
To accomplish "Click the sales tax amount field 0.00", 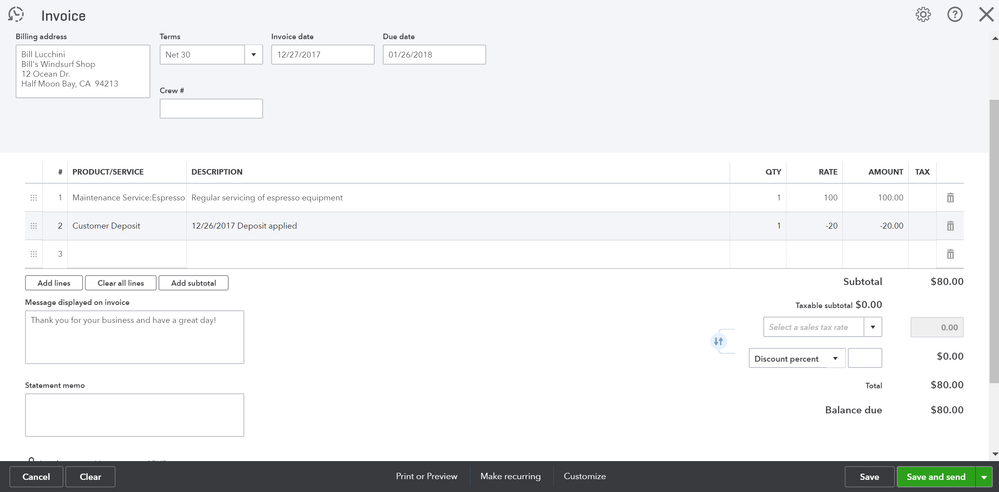I will 938,327.
